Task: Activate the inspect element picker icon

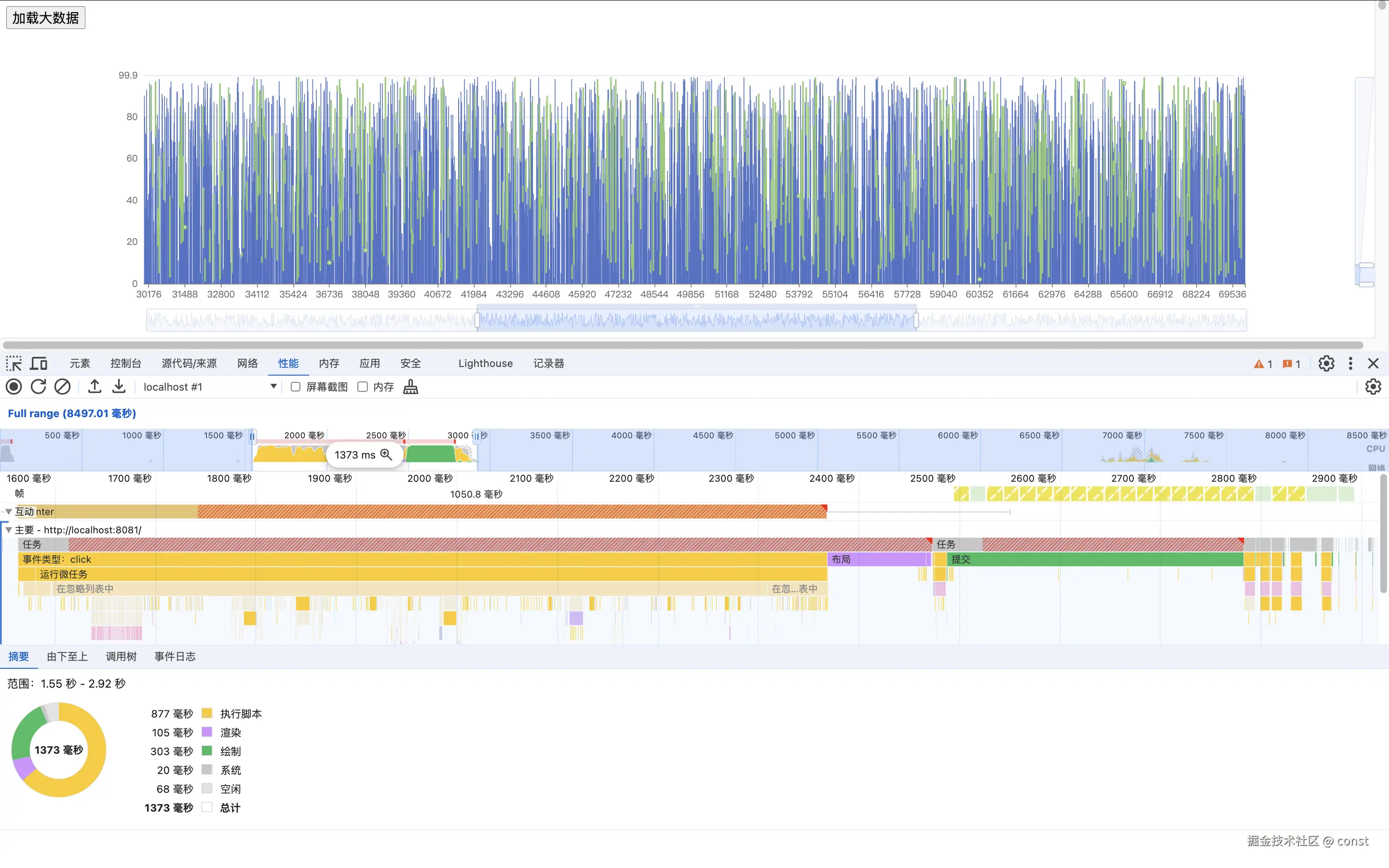Action: pyautogui.click(x=14, y=364)
